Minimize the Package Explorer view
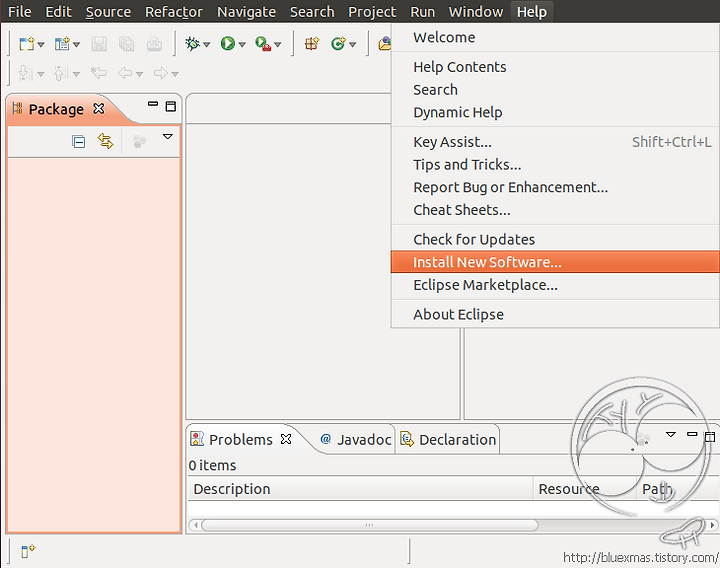 point(153,104)
